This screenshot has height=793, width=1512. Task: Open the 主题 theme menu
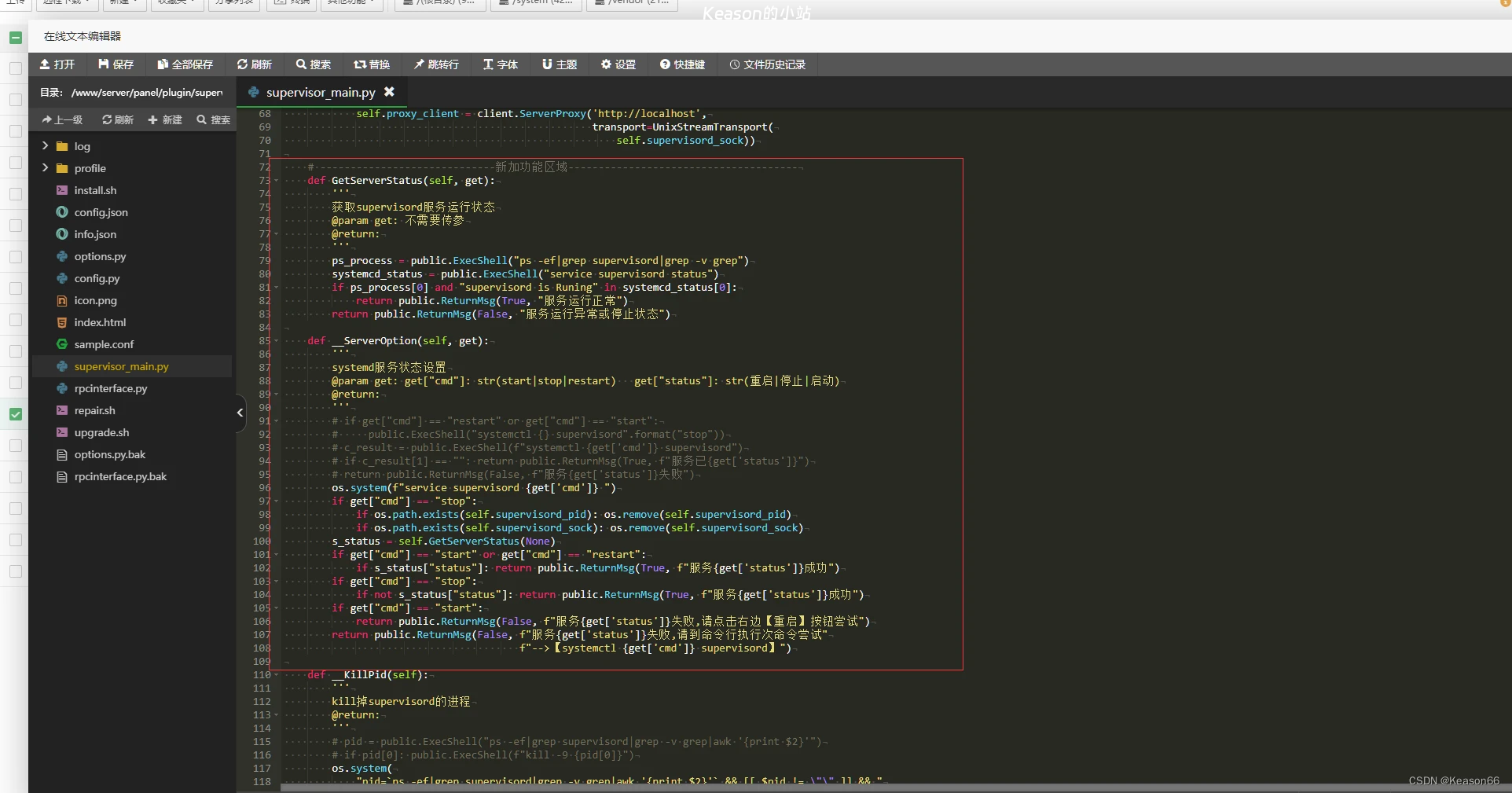coord(559,64)
